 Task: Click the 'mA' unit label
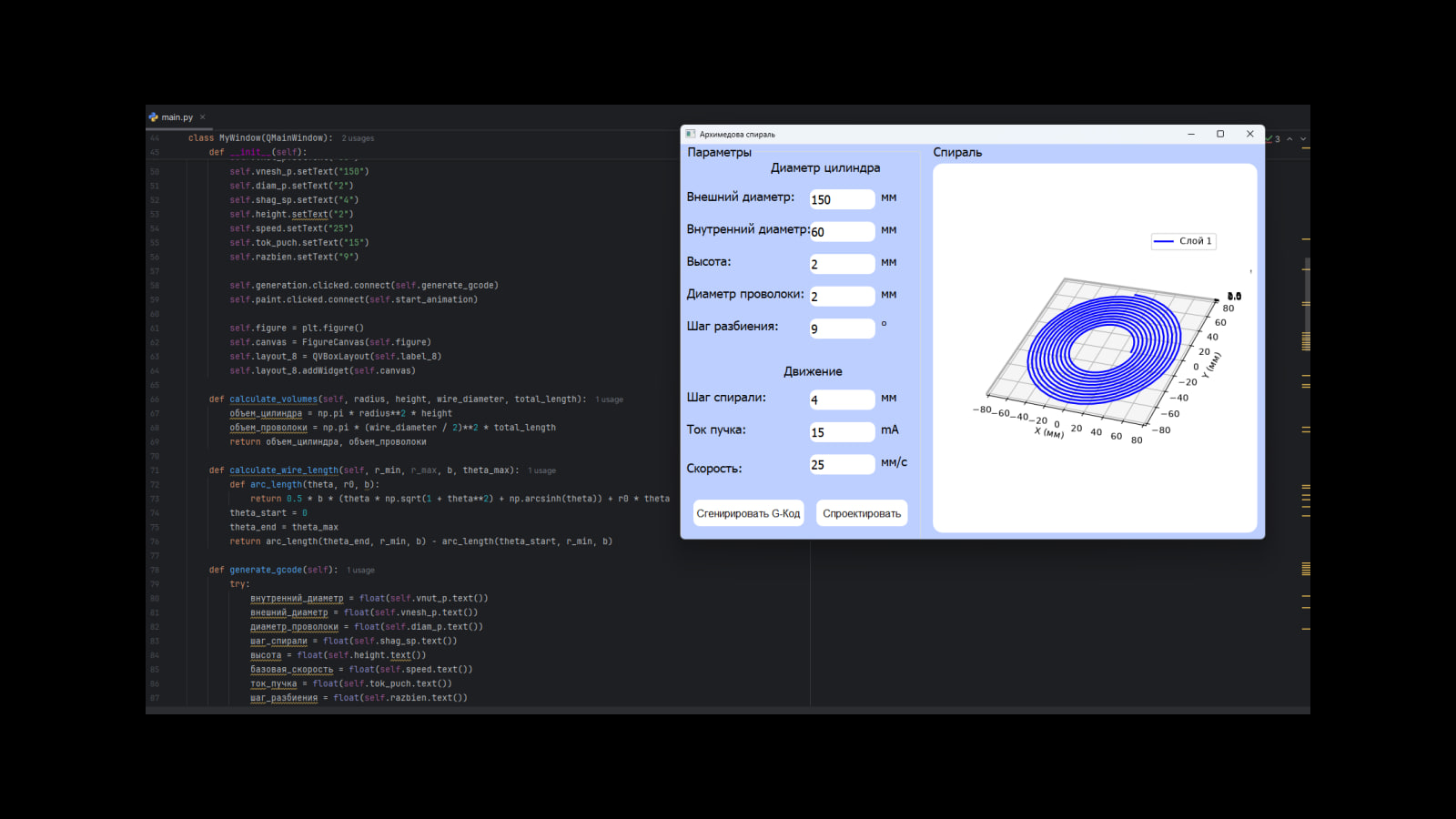pos(889,430)
